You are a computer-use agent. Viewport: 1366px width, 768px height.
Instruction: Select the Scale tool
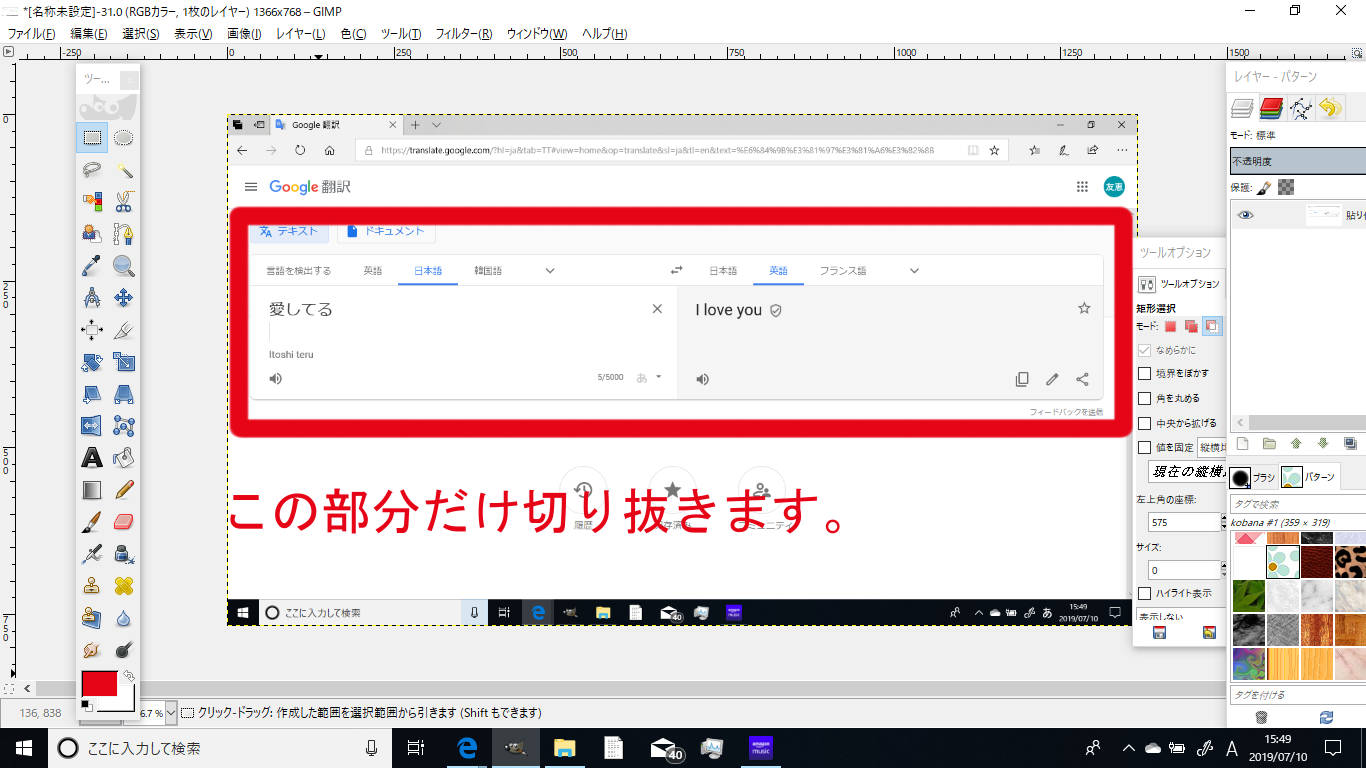click(x=124, y=362)
